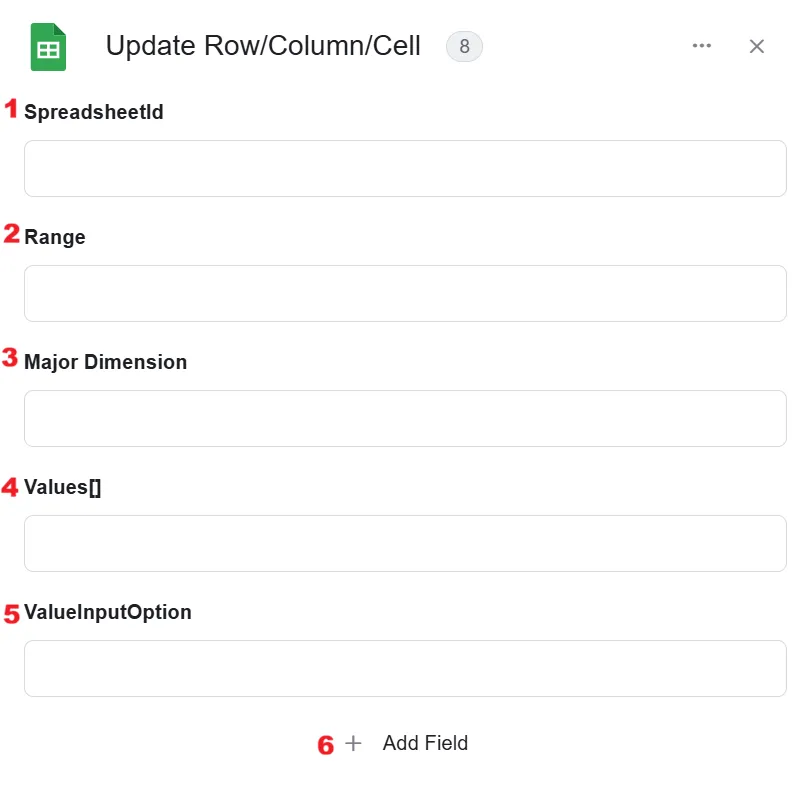Viewport: 801px width, 799px height.
Task: Click the red number 1 annotation
Action: (11, 108)
